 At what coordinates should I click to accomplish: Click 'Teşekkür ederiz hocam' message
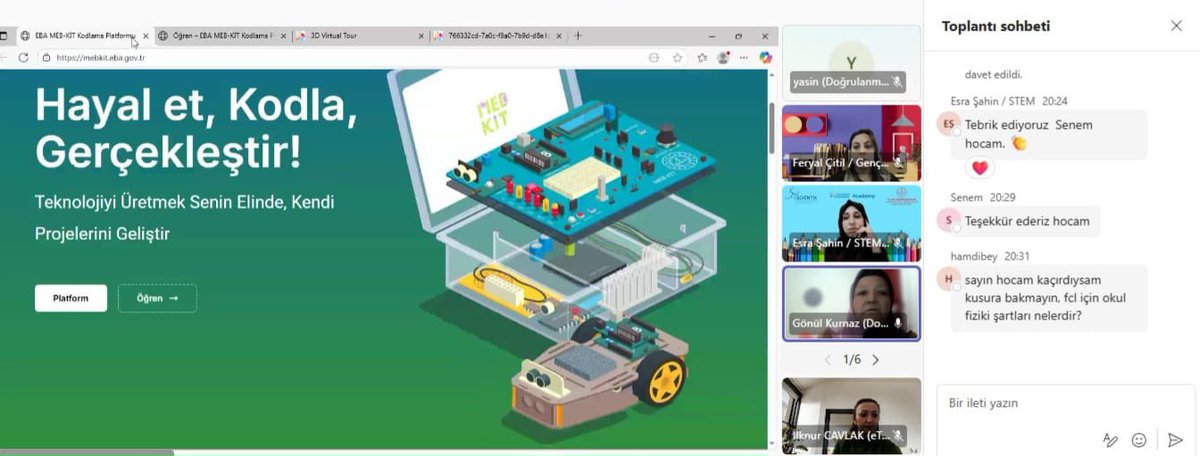tap(1027, 221)
